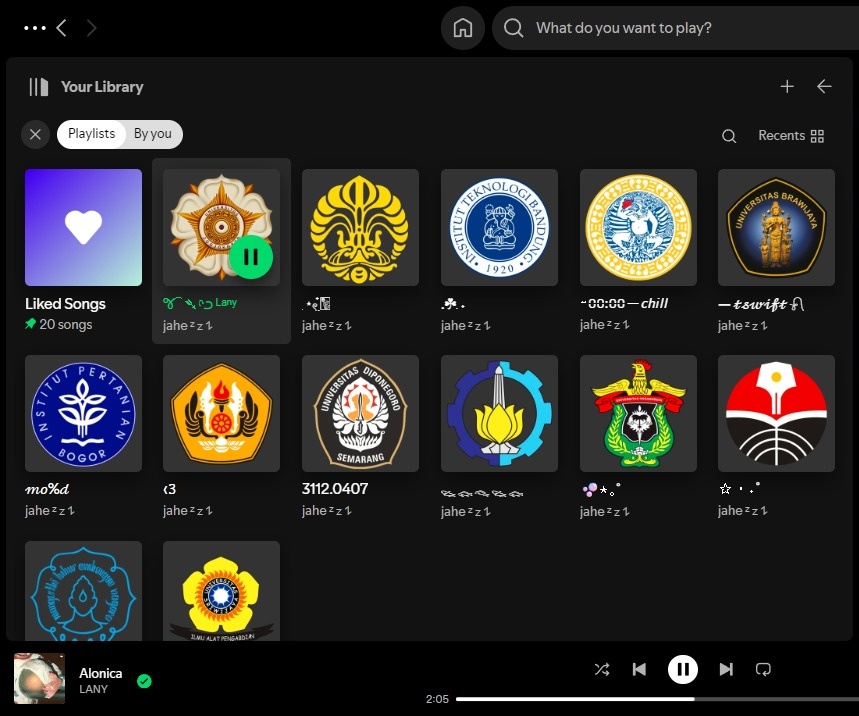The width and height of the screenshot is (859, 716).
Task: Go forward with the right arrow
Action: click(x=91, y=28)
